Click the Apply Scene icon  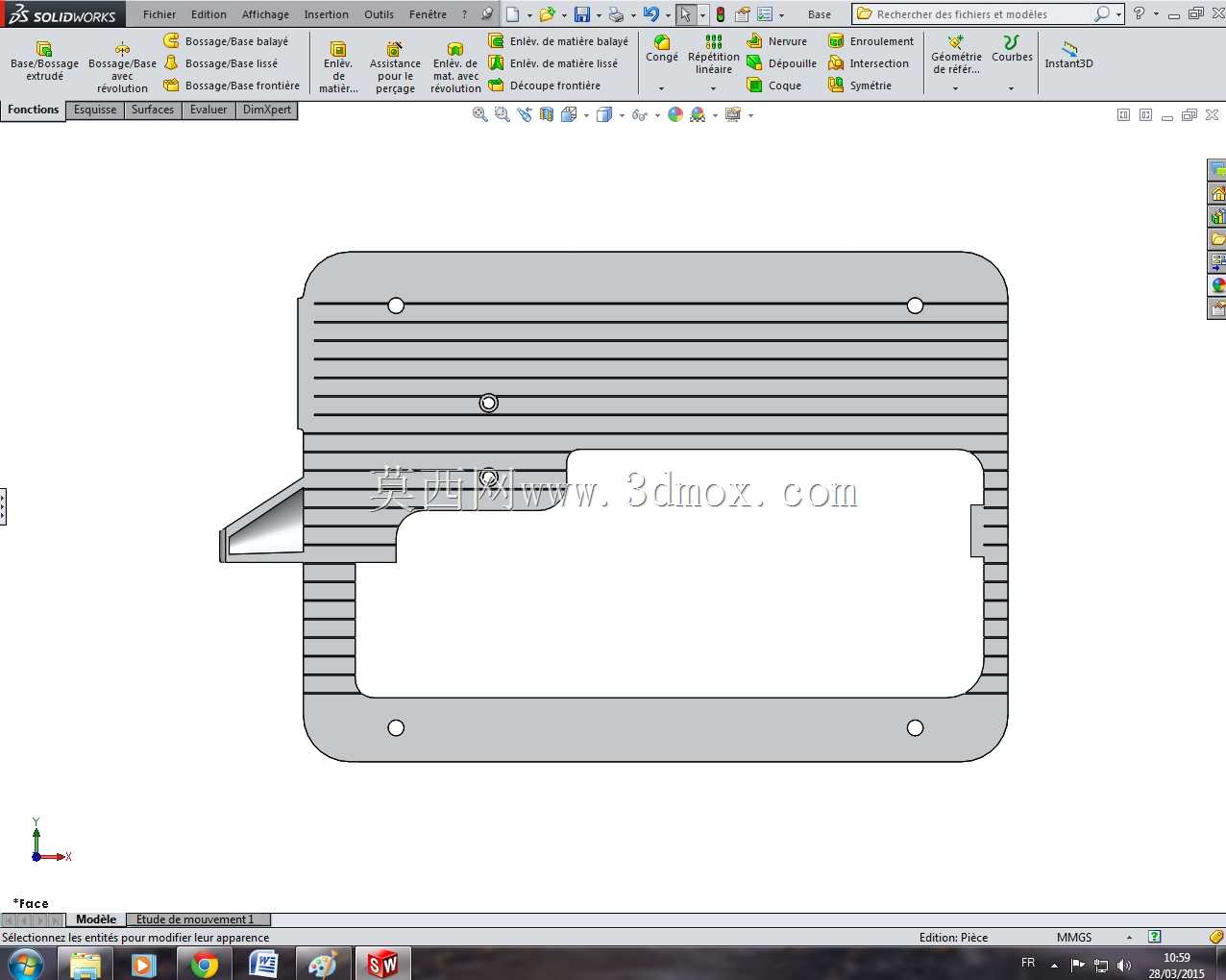coord(699,114)
